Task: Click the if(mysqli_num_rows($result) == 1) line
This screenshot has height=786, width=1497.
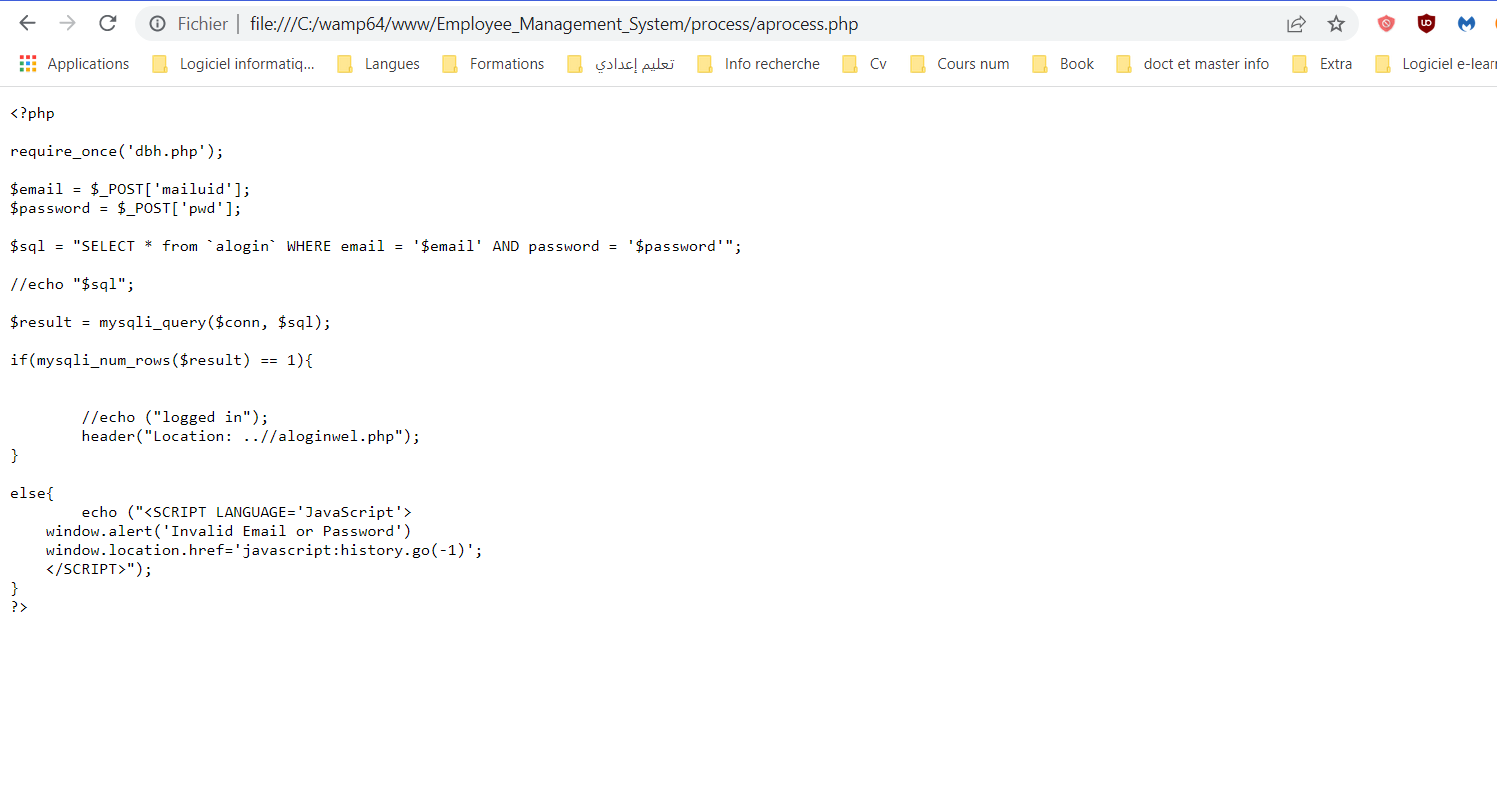Action: tap(162, 360)
